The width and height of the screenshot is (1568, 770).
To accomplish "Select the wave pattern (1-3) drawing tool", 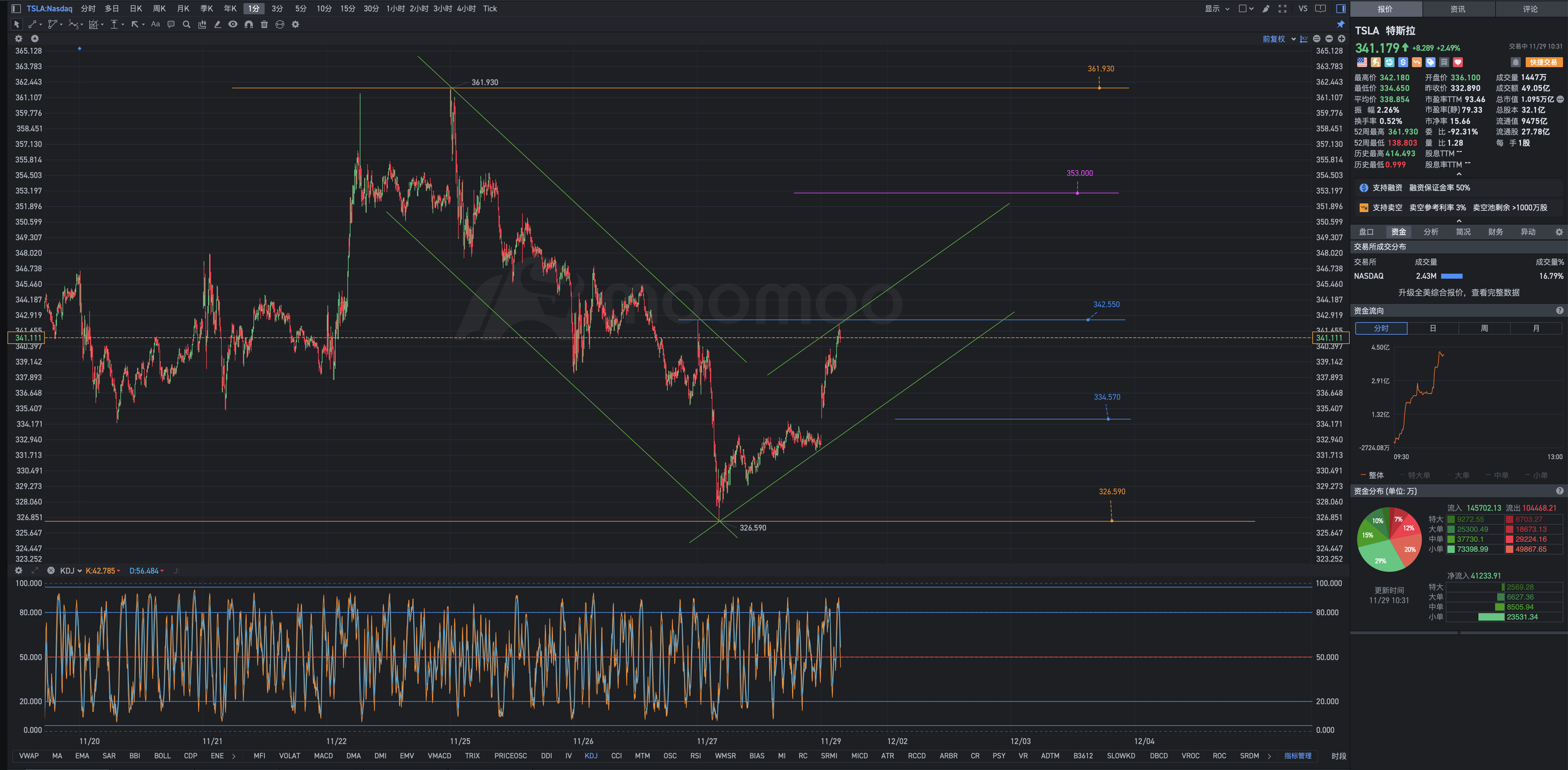I will click(73, 24).
